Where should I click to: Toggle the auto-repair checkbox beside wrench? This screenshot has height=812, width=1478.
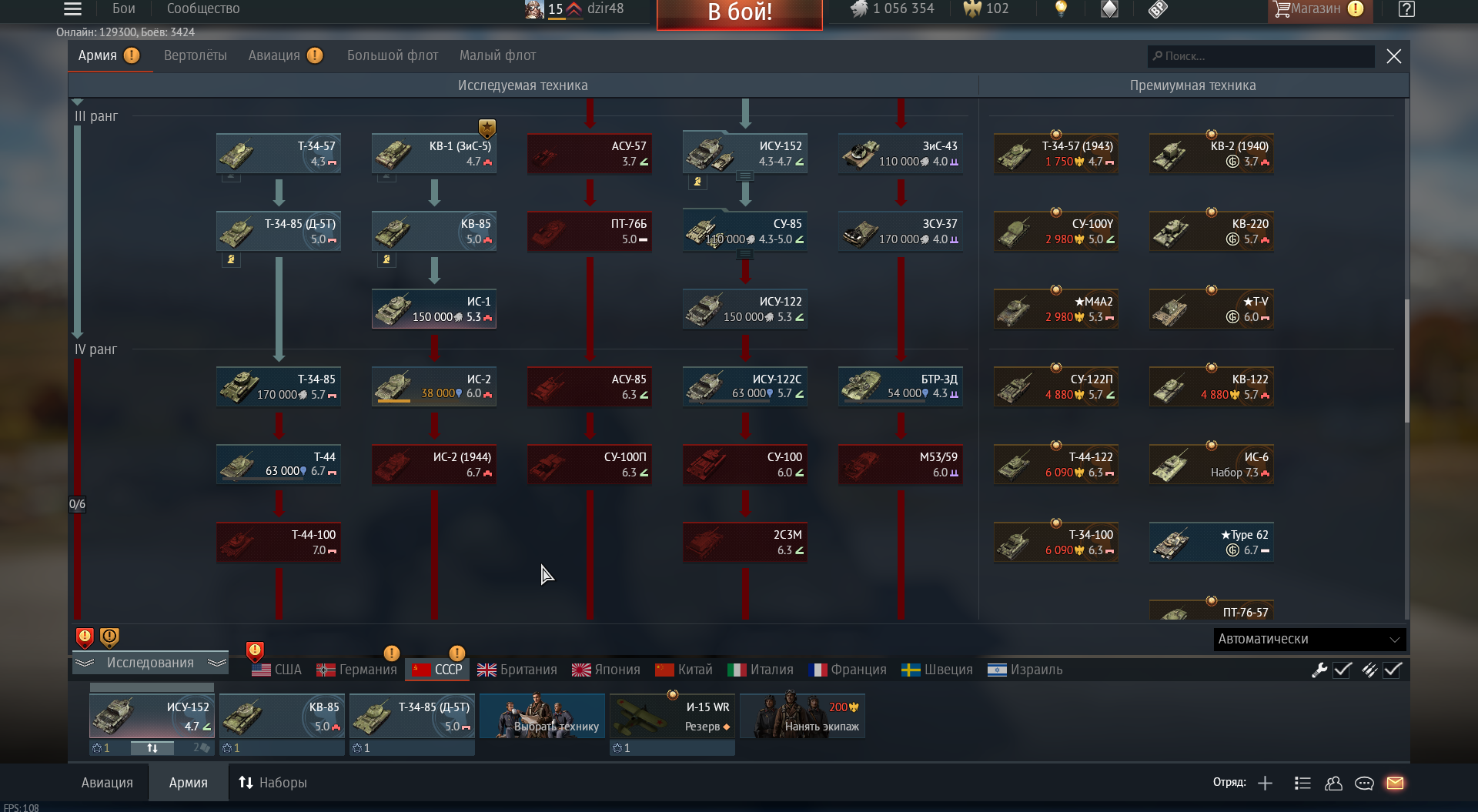tap(1343, 670)
